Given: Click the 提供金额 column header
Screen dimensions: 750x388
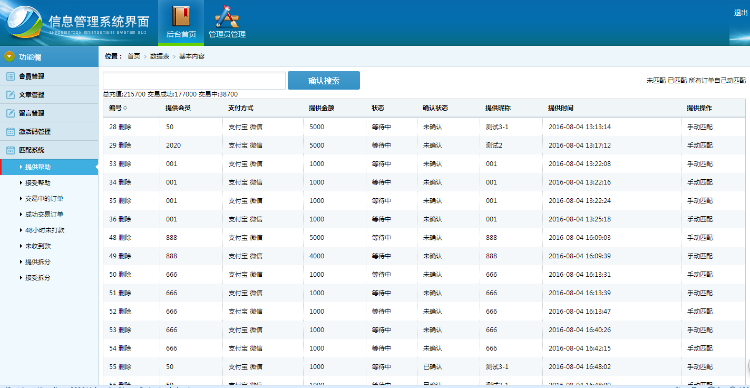Looking at the screenshot, I should click(321, 109).
